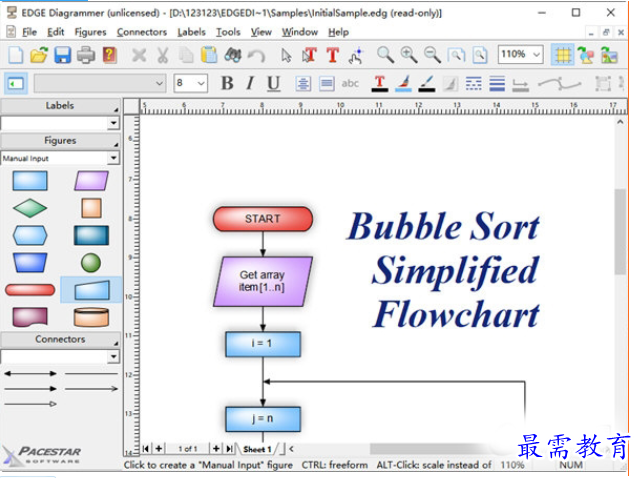This screenshot has height=478, width=639.
Task: Select the green diamond figure in palette
Action: 30,208
